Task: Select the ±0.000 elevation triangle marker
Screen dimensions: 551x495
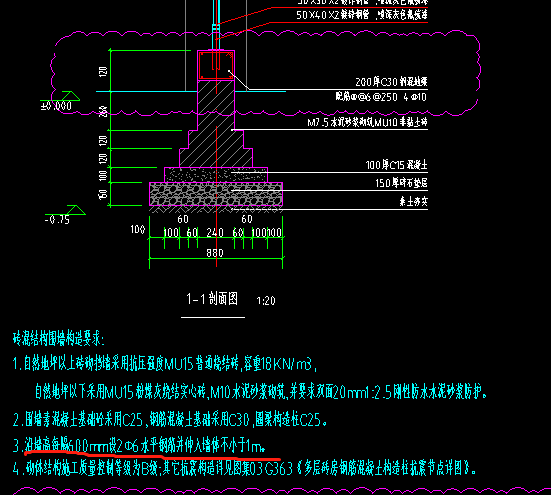Action: [x=71, y=96]
